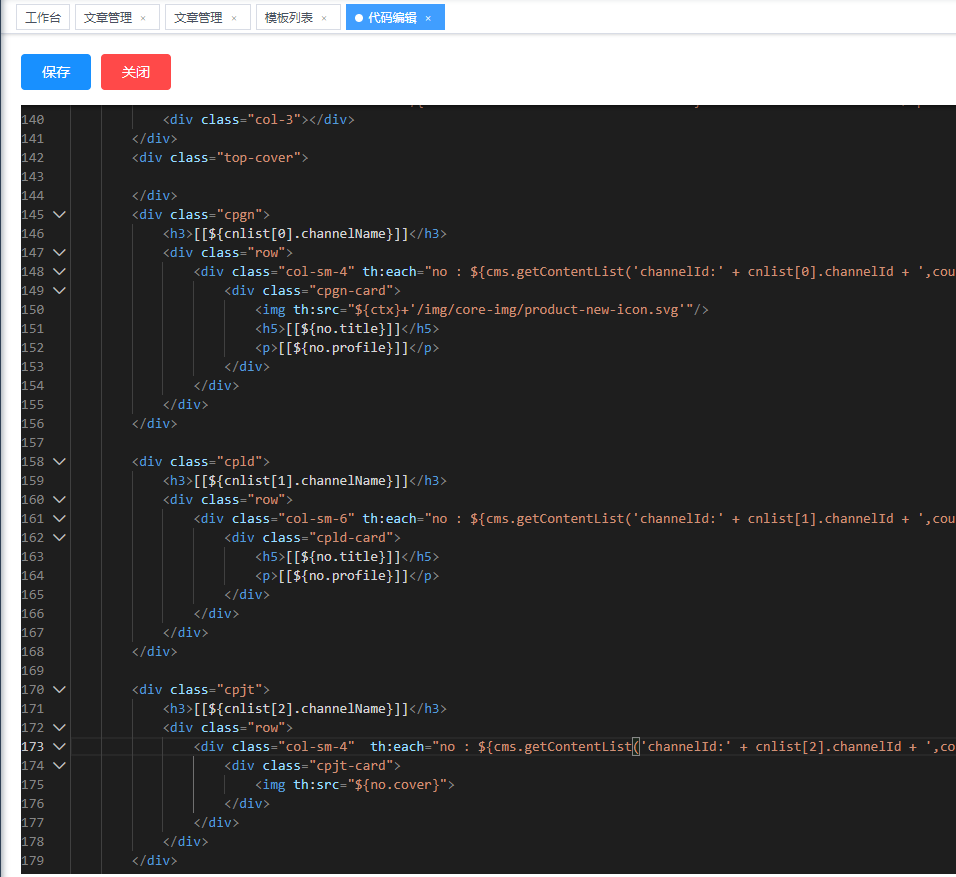Image resolution: width=956 pixels, height=877 pixels.
Task: Collapse the fold arrow on line 173
Action: [59, 746]
